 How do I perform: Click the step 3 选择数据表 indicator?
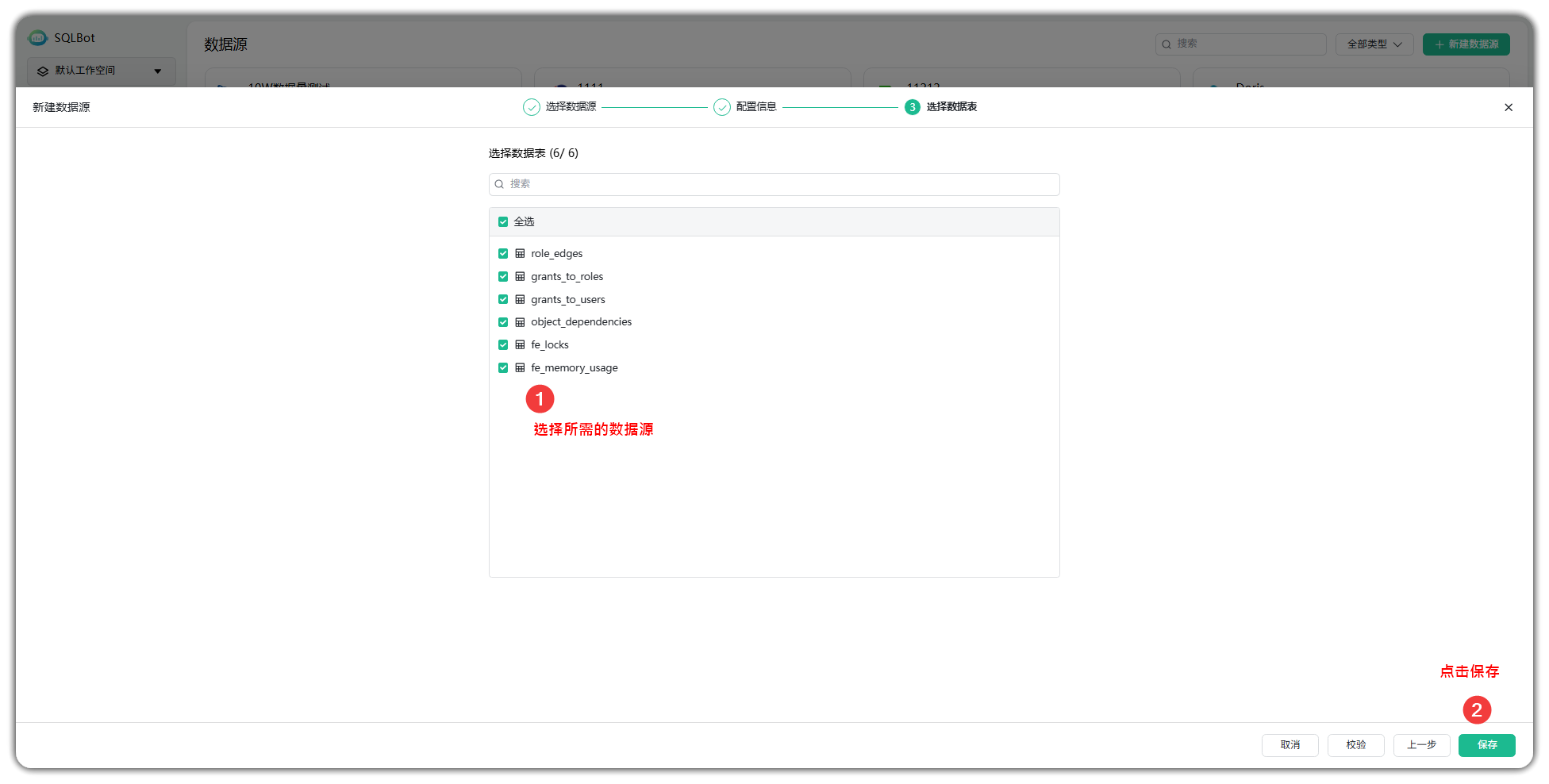tap(912, 107)
